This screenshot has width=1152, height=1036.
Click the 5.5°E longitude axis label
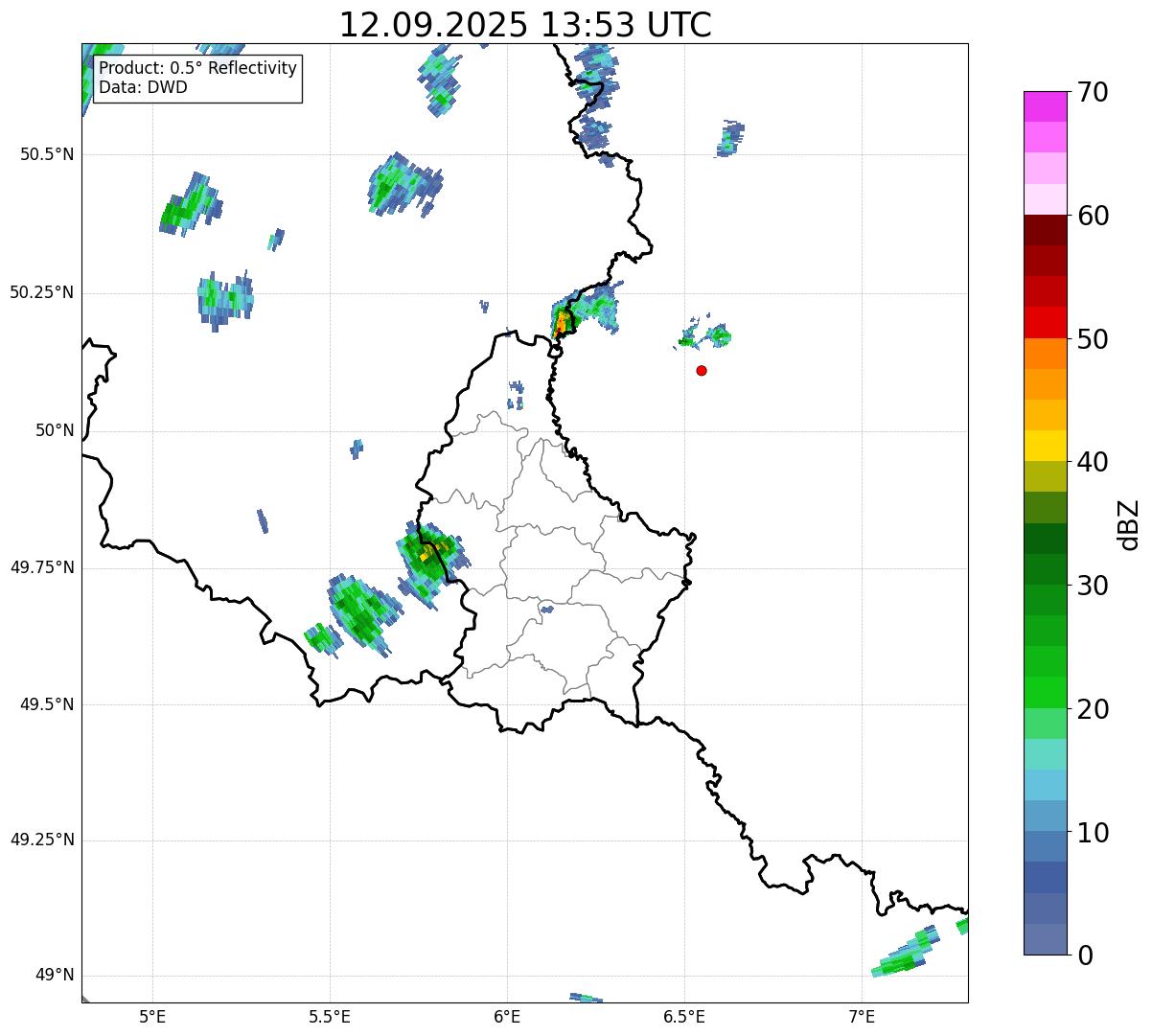330,1016
